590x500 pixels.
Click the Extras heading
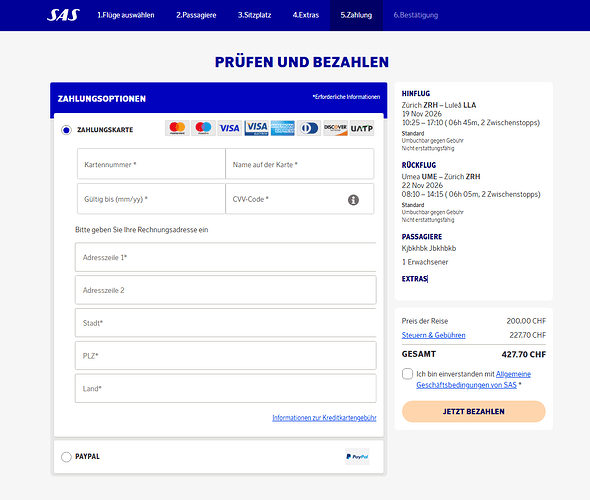415,278
